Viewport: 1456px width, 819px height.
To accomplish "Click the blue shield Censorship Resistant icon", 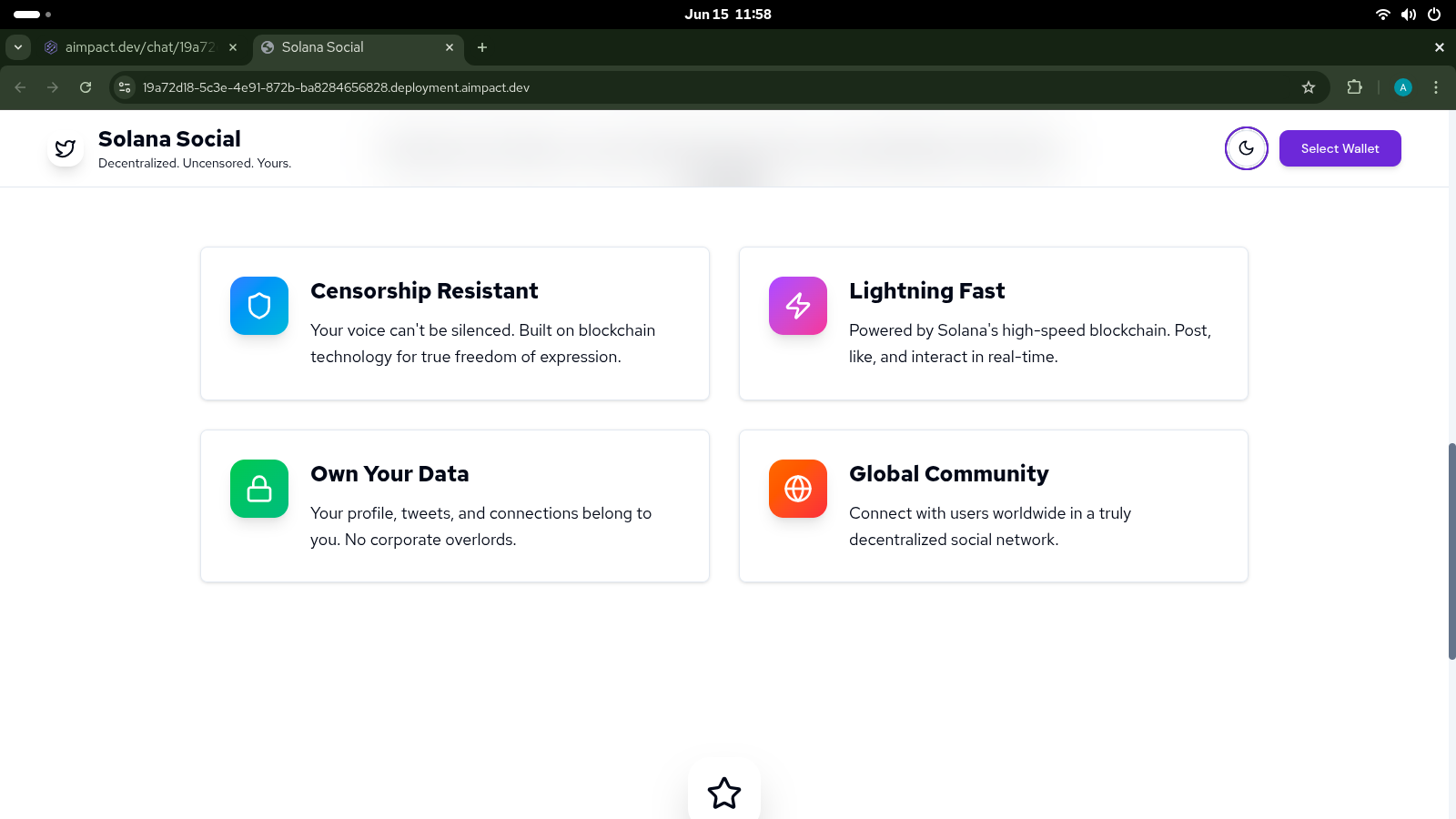I will click(x=259, y=306).
